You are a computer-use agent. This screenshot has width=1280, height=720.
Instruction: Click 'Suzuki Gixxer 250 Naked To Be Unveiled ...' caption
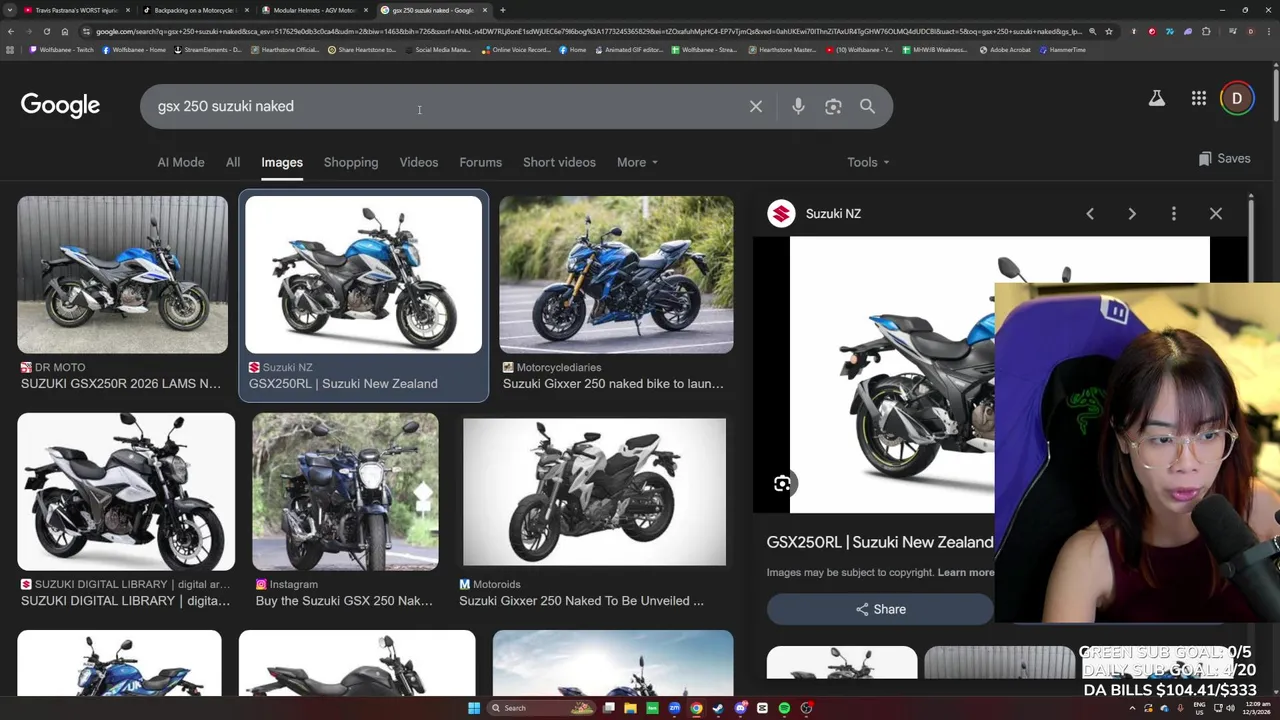click(581, 601)
